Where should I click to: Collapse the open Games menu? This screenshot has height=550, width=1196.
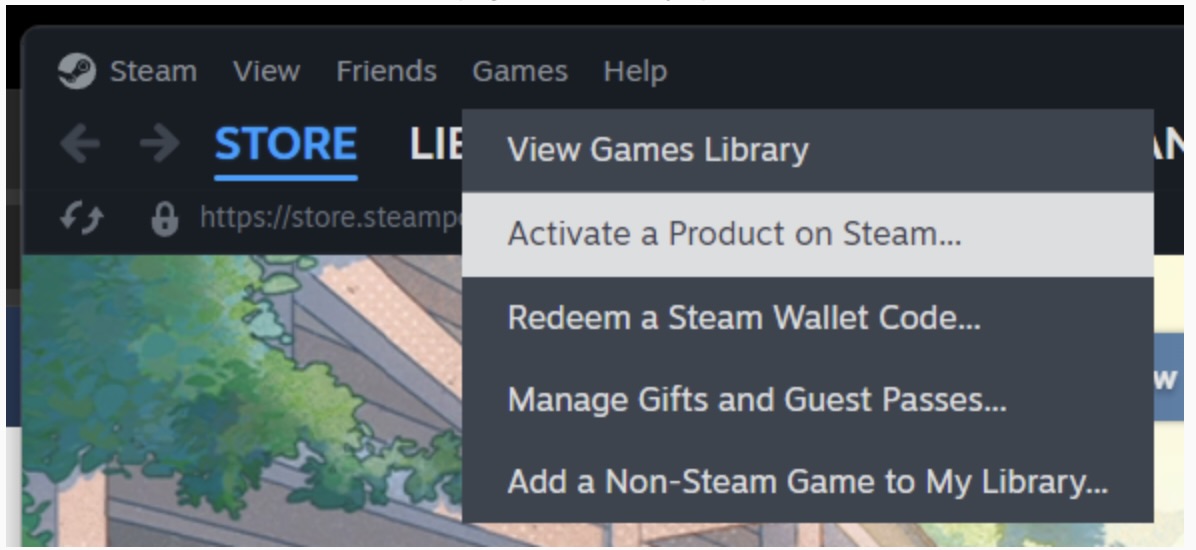point(519,72)
